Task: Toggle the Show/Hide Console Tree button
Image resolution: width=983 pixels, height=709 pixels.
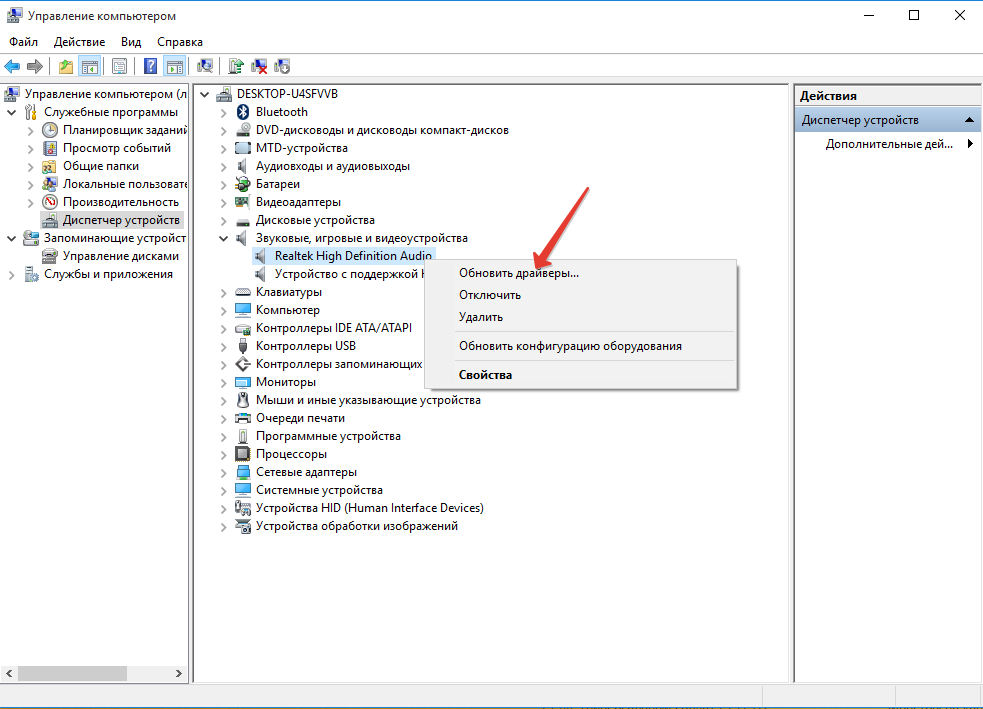Action: point(90,66)
